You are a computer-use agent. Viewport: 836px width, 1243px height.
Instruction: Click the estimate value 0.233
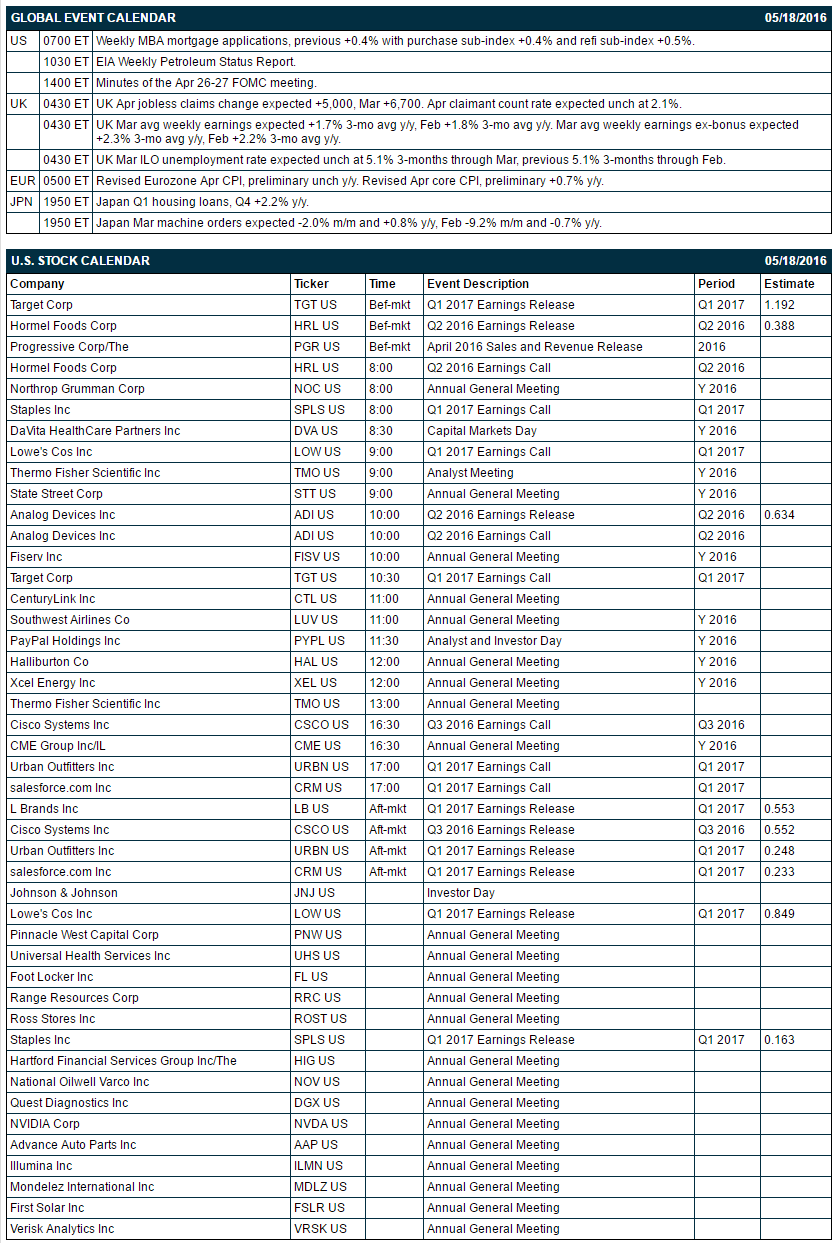[780, 872]
